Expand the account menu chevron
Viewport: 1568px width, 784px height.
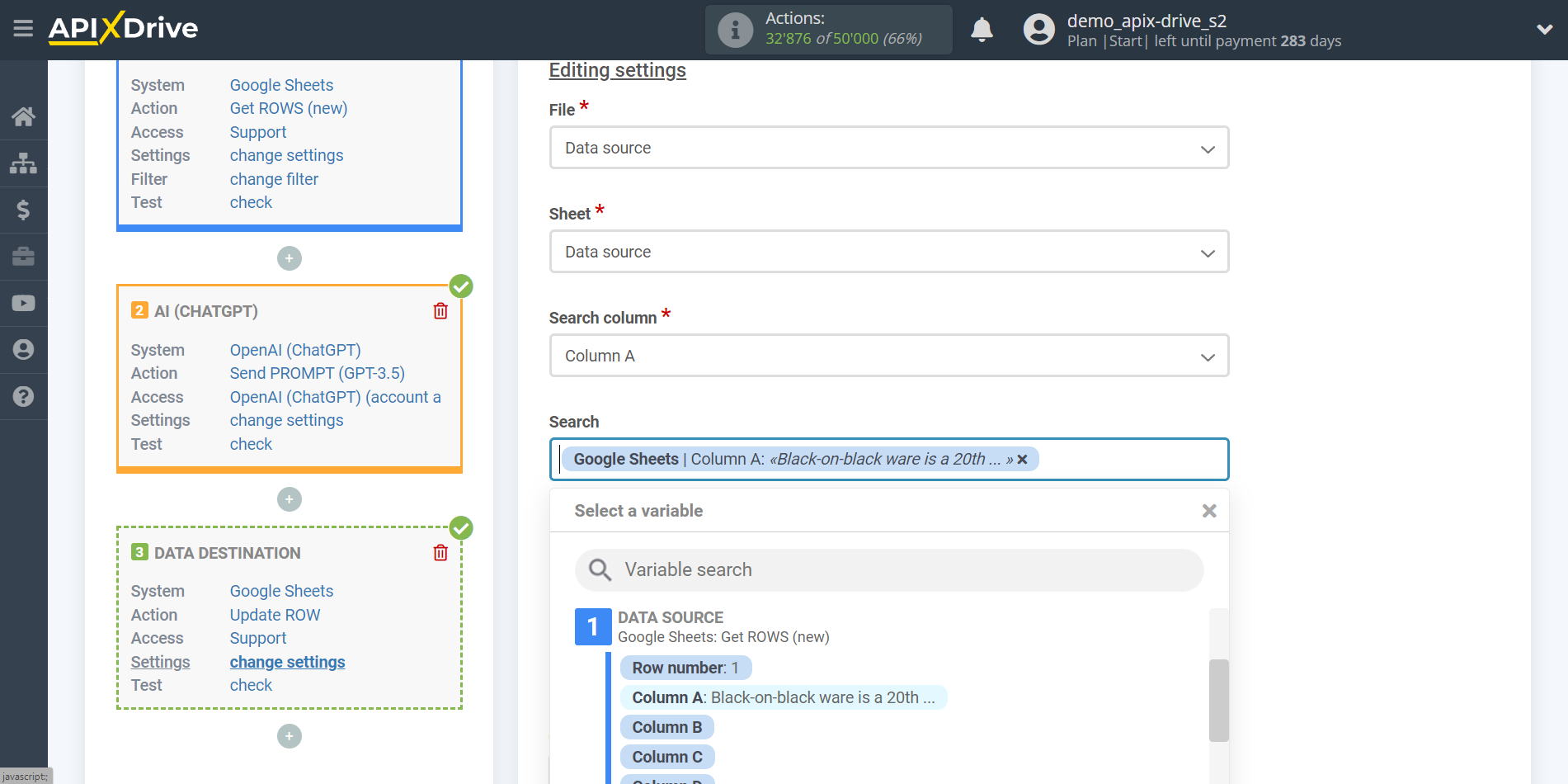1544,30
